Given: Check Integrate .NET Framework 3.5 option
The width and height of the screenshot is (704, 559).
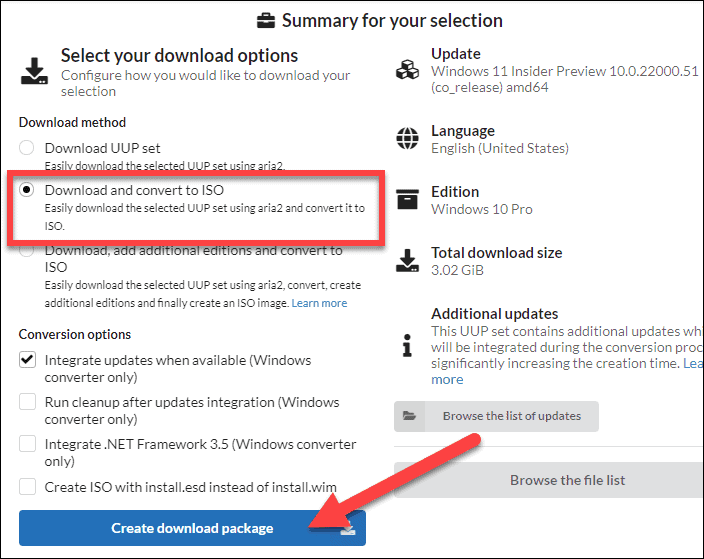Looking at the screenshot, I should coord(28,444).
